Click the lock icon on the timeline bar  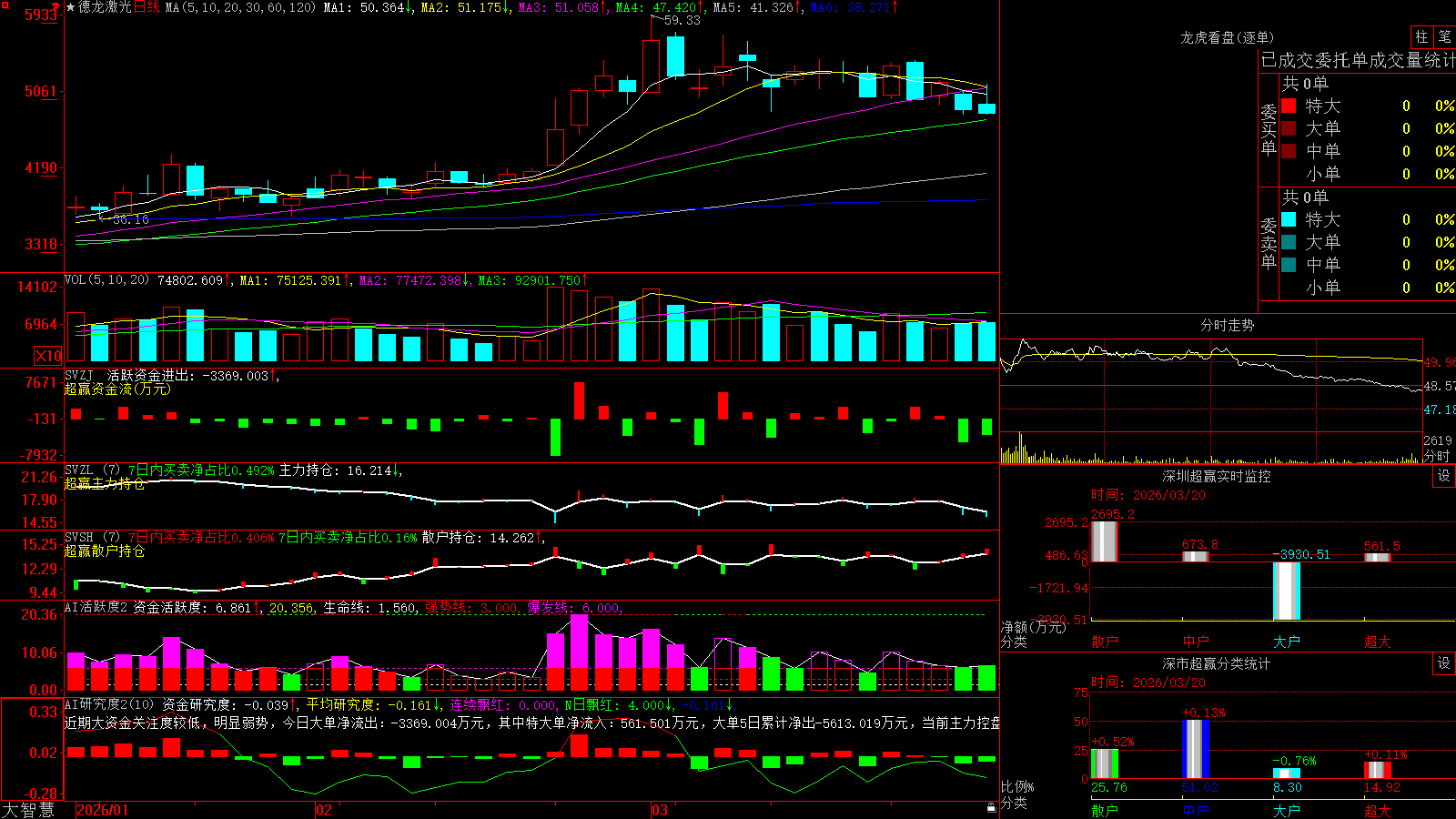(991, 808)
